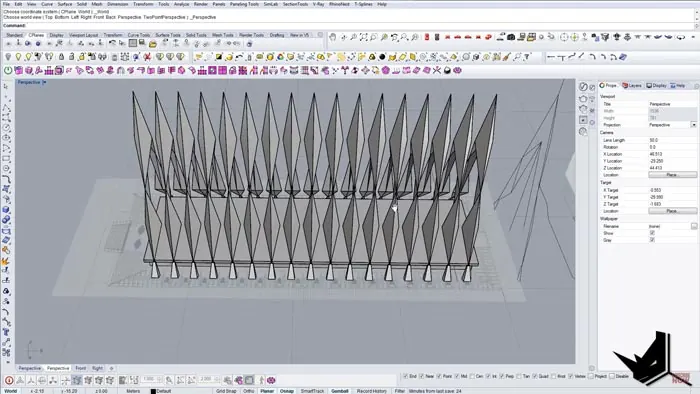Click the yellow lightbulb Show objects icon
Screen dimensions: 700x394
tap(18, 57)
